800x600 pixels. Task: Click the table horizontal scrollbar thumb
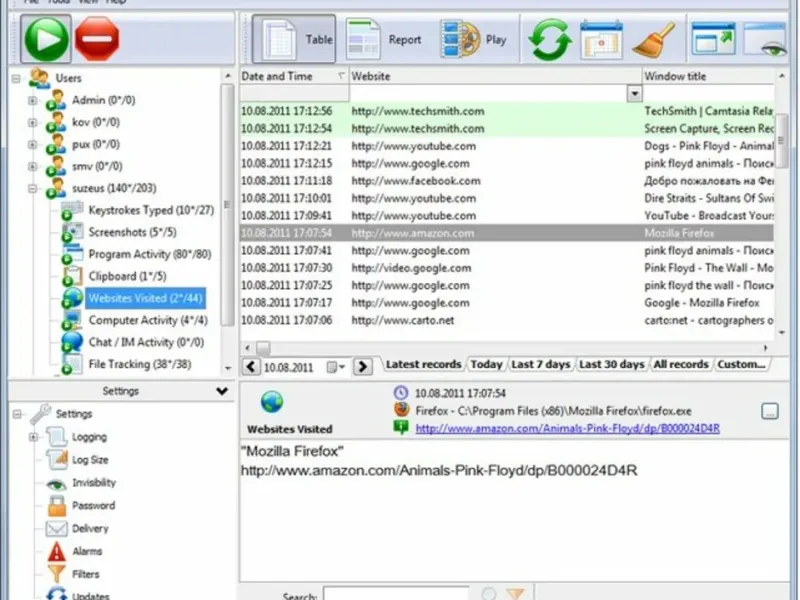point(263,348)
